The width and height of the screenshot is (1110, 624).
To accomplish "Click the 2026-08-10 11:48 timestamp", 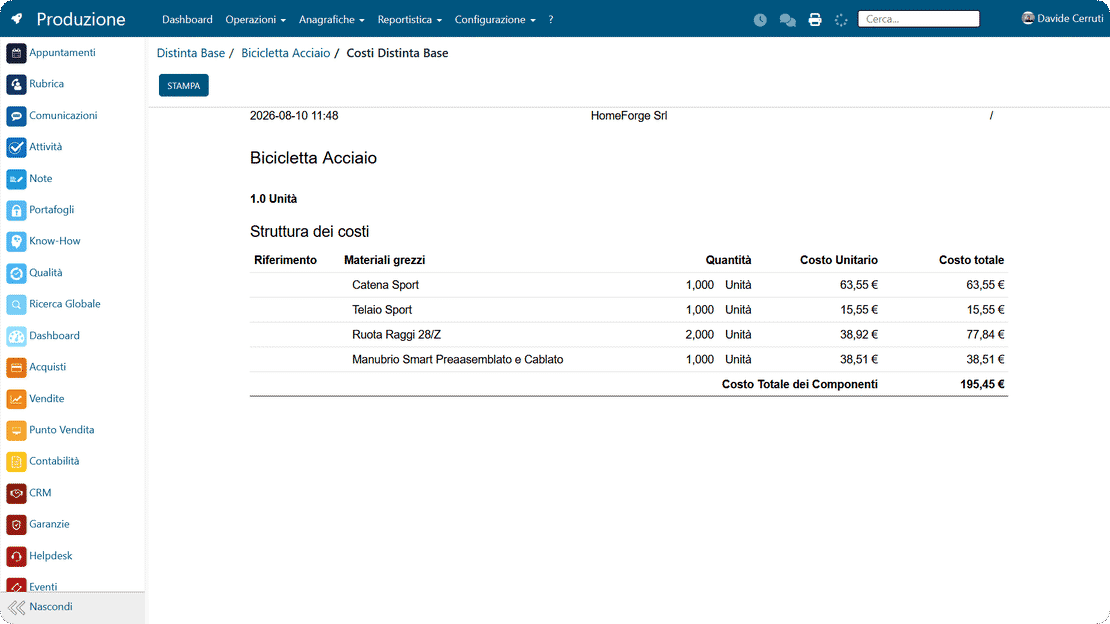I will point(294,115).
